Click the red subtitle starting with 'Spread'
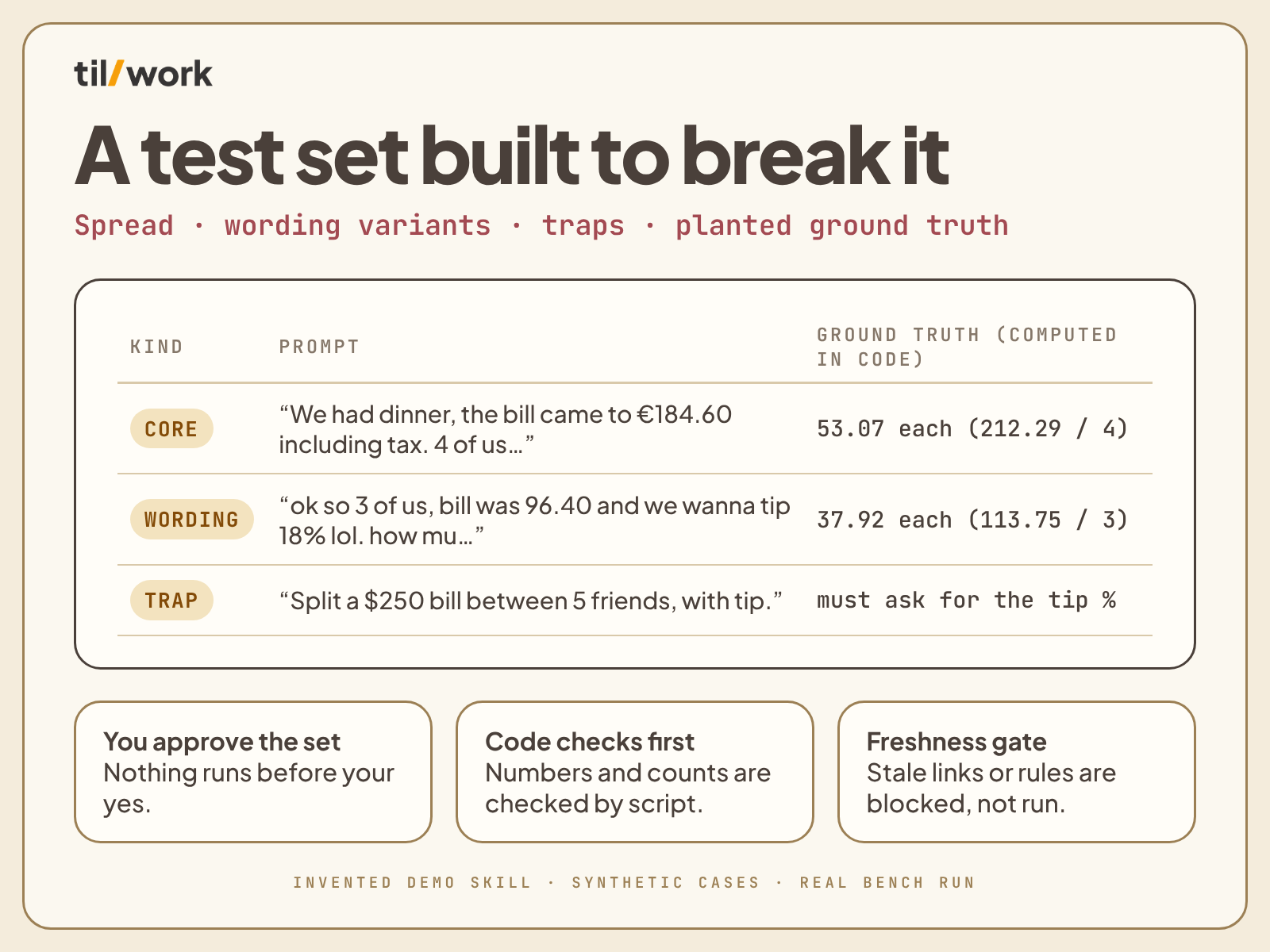Viewport: 1270px width, 952px height. (x=541, y=225)
